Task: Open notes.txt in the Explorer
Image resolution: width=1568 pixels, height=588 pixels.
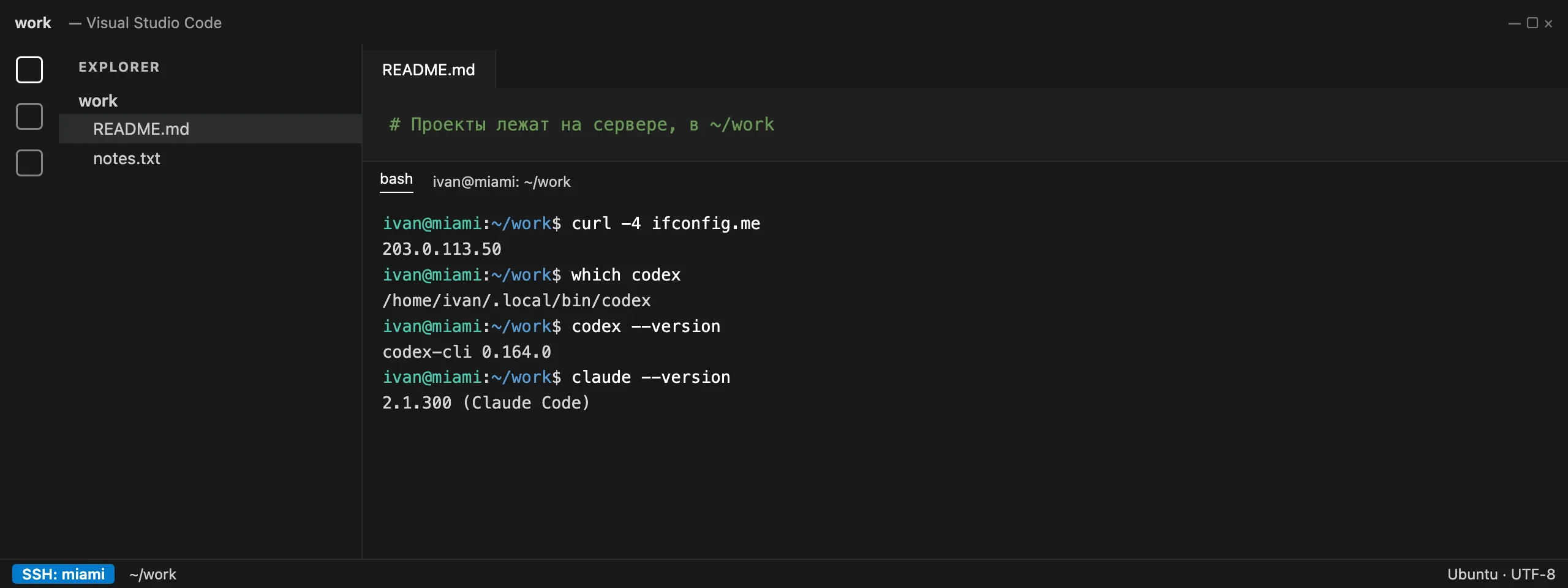Action: (x=210, y=158)
